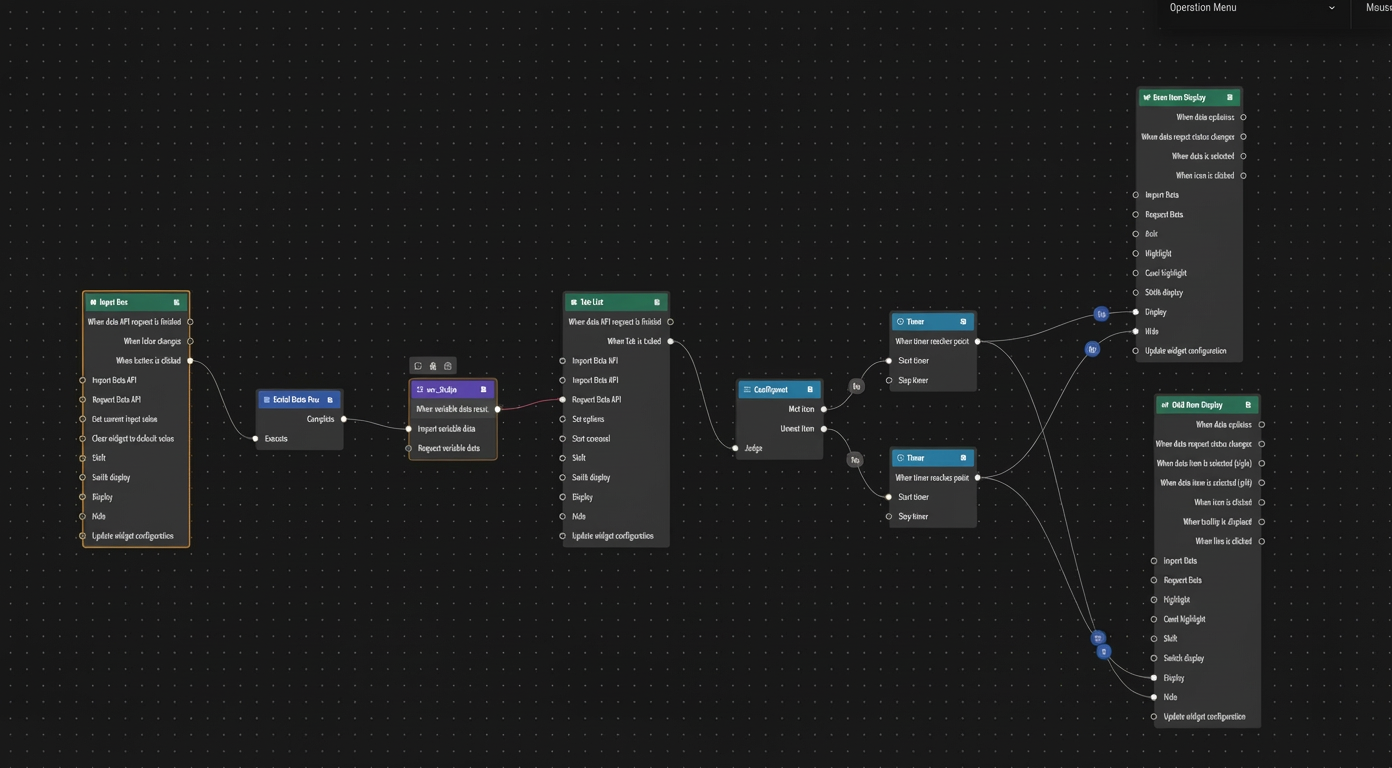Screen dimensions: 1392x768
Task: Click the icon at right end of Condition node header
Action: pos(810,390)
